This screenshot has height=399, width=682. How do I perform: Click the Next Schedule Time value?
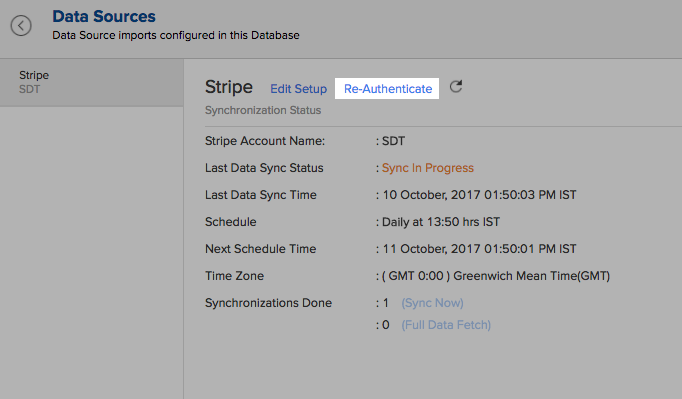pyautogui.click(x=479, y=249)
